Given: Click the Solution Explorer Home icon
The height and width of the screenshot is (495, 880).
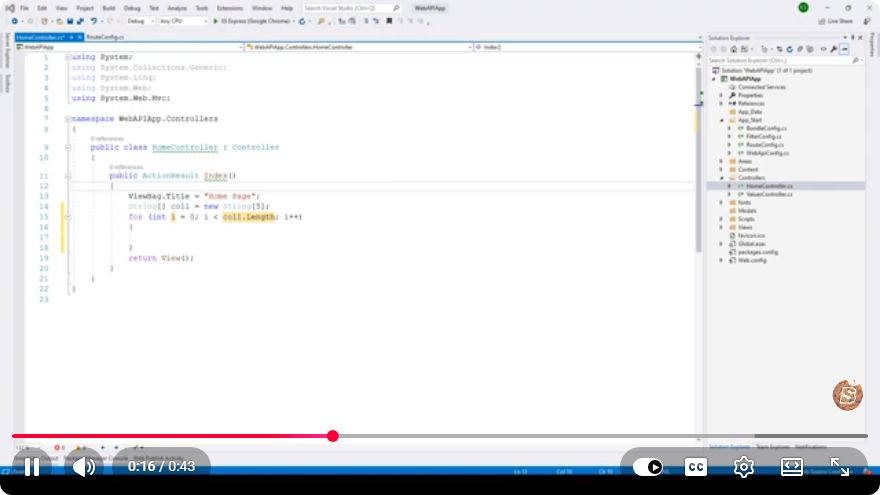Looking at the screenshot, I should 733,49.
